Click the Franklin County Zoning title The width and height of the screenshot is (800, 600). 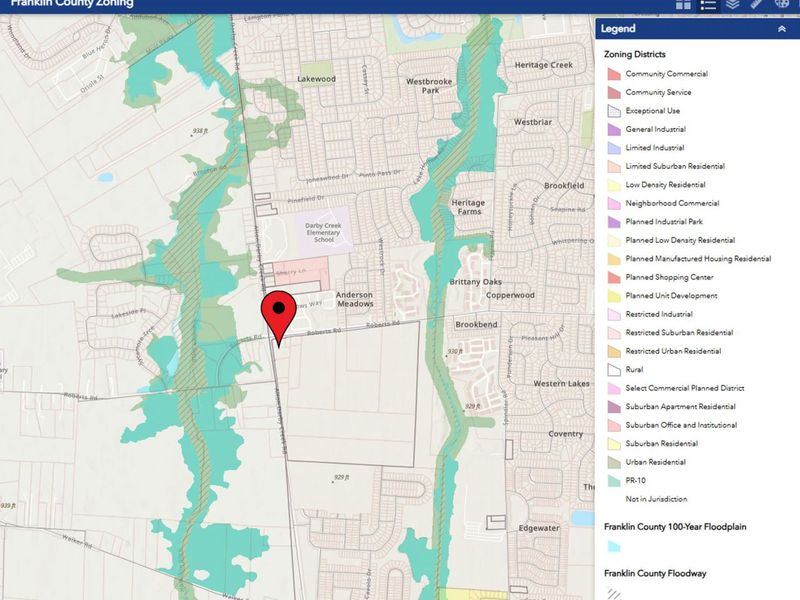[70, 4]
